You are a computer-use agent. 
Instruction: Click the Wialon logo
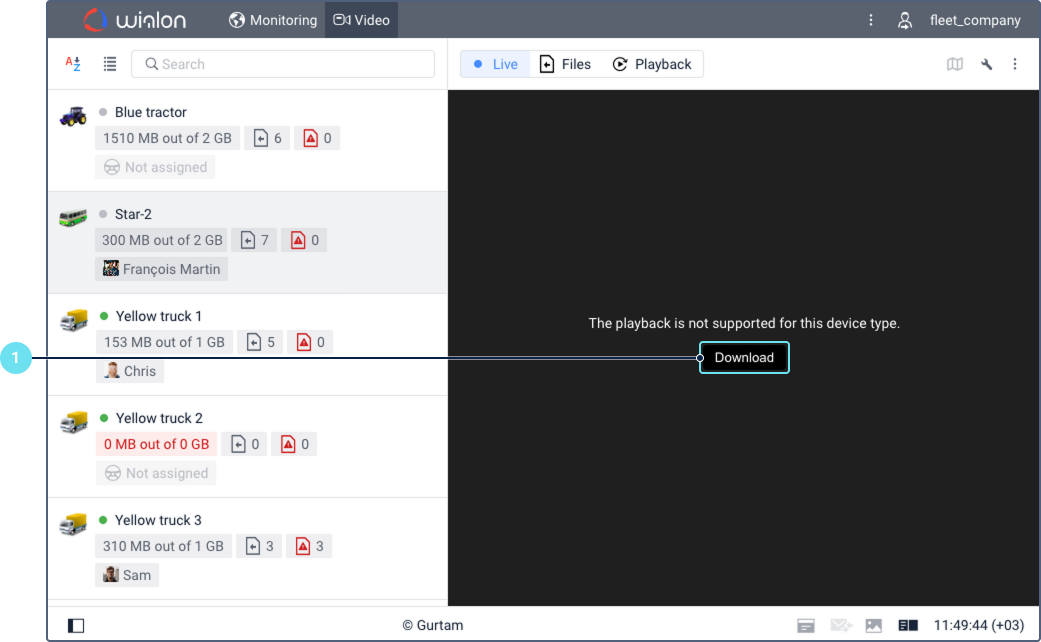coord(135,20)
